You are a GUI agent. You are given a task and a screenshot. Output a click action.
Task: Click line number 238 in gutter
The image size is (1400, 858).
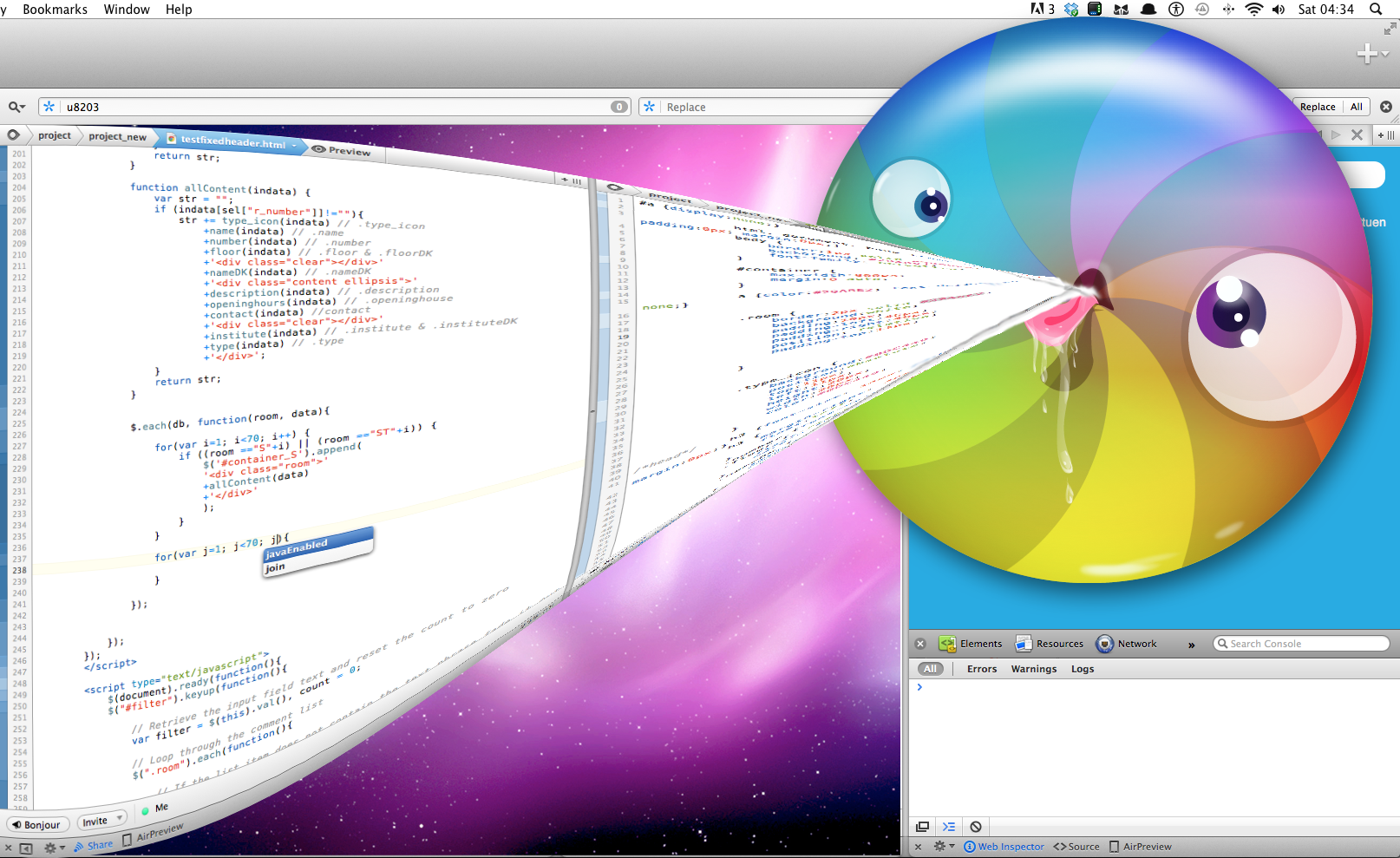coord(19,570)
